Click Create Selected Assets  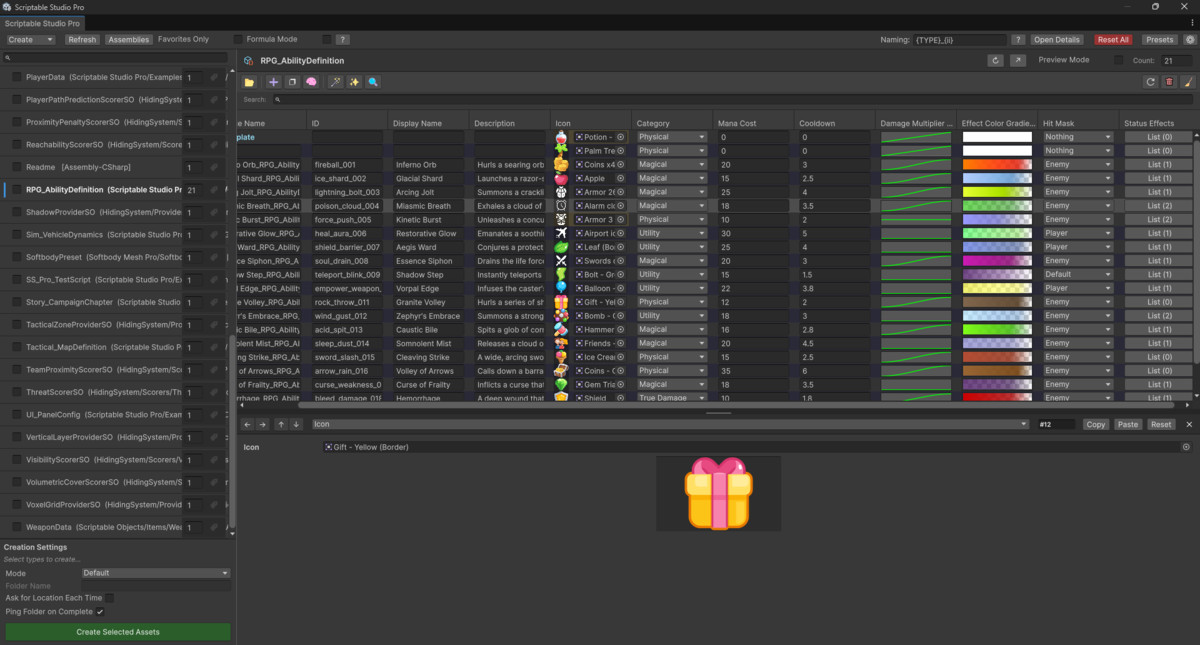tap(117, 632)
